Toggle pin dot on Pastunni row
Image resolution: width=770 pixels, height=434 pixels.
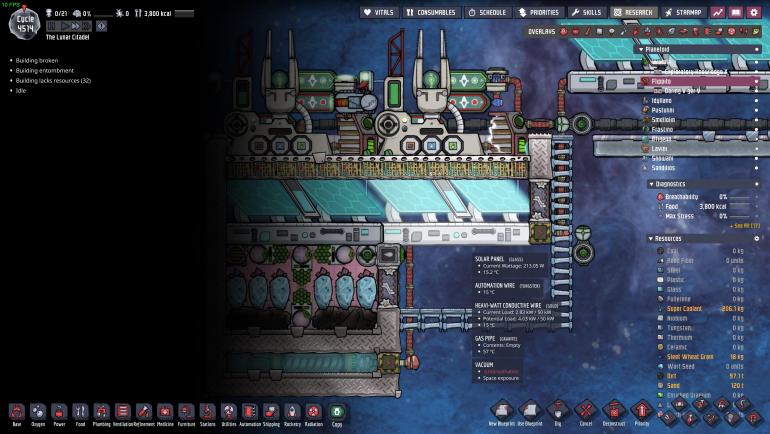(756, 110)
